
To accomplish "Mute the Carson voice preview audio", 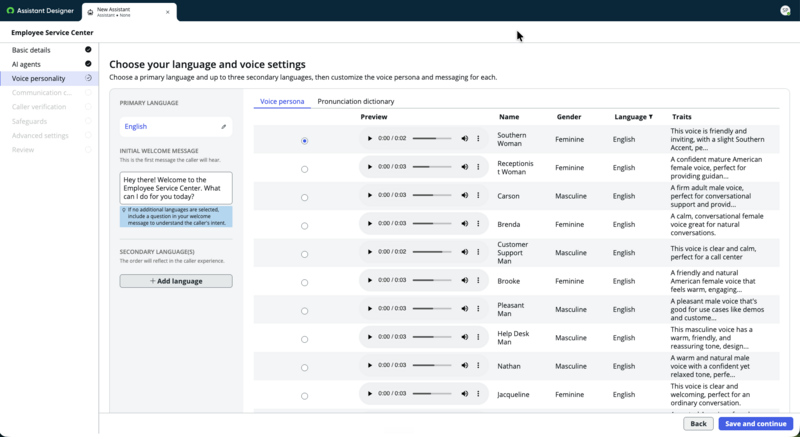I will tap(464, 195).
